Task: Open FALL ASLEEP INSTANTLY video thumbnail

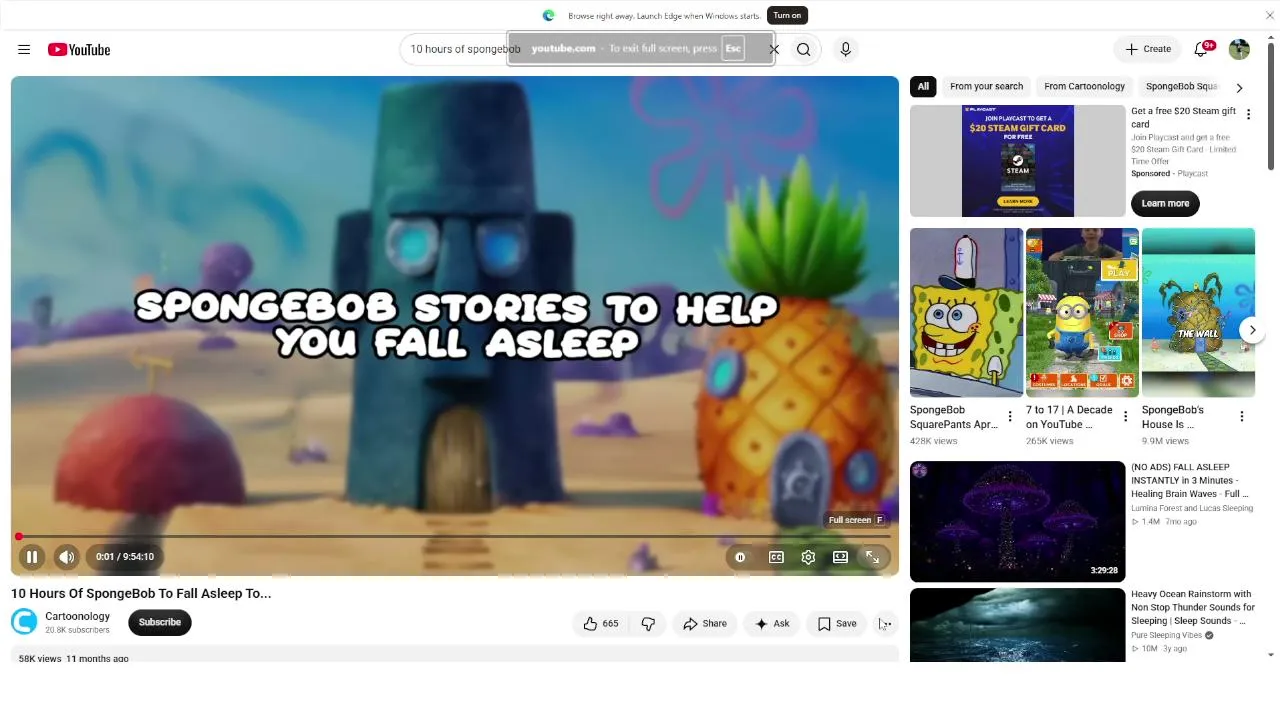Action: (1018, 521)
